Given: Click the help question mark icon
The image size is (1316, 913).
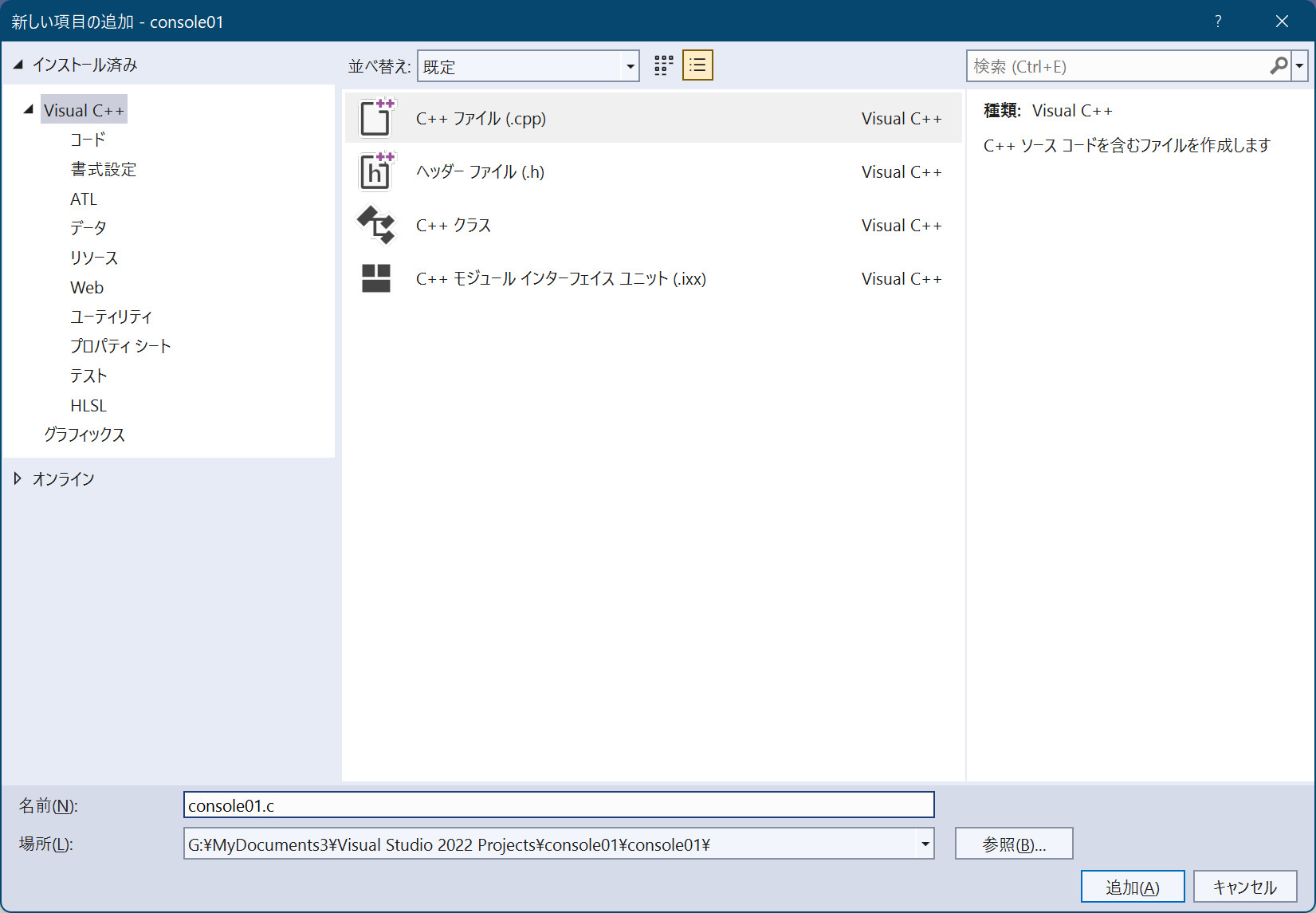Looking at the screenshot, I should (x=1218, y=22).
